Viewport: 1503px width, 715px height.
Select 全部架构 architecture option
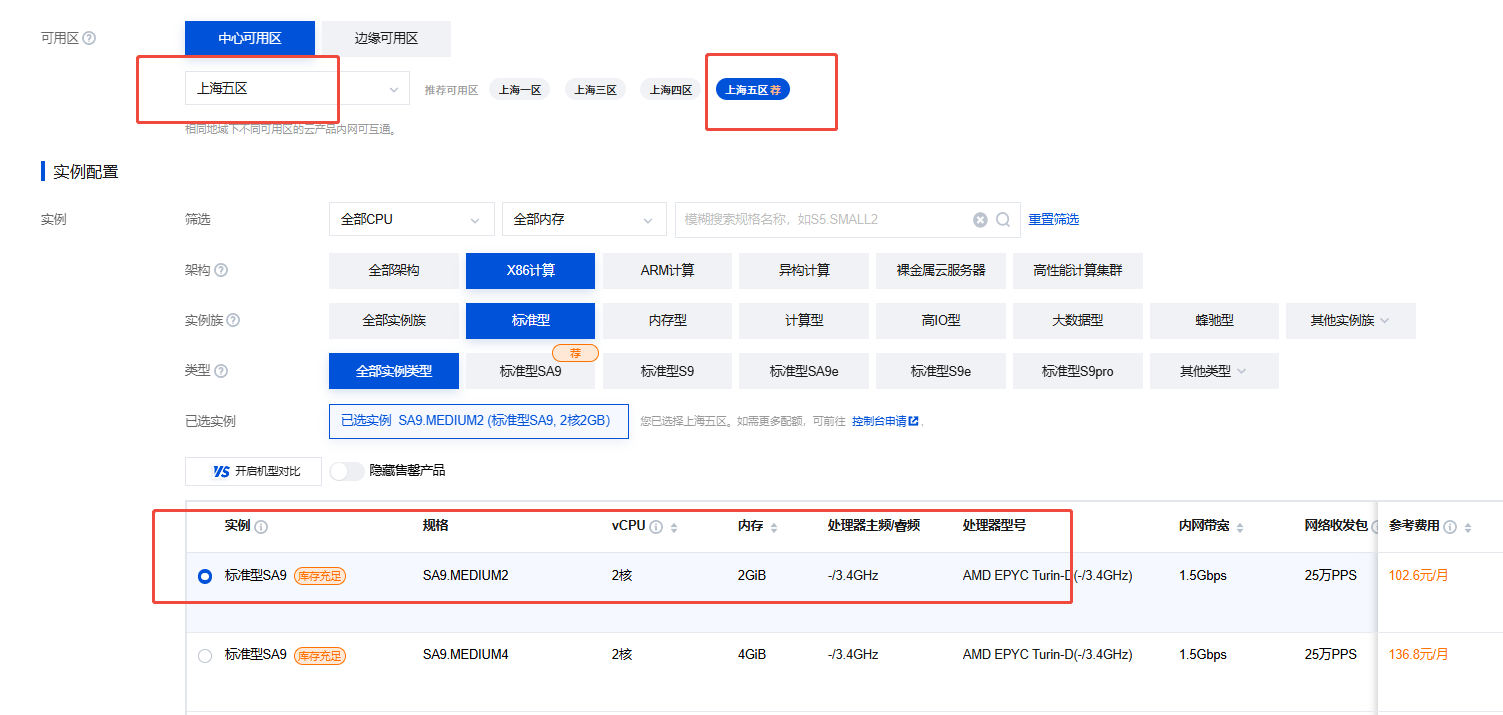click(x=394, y=271)
